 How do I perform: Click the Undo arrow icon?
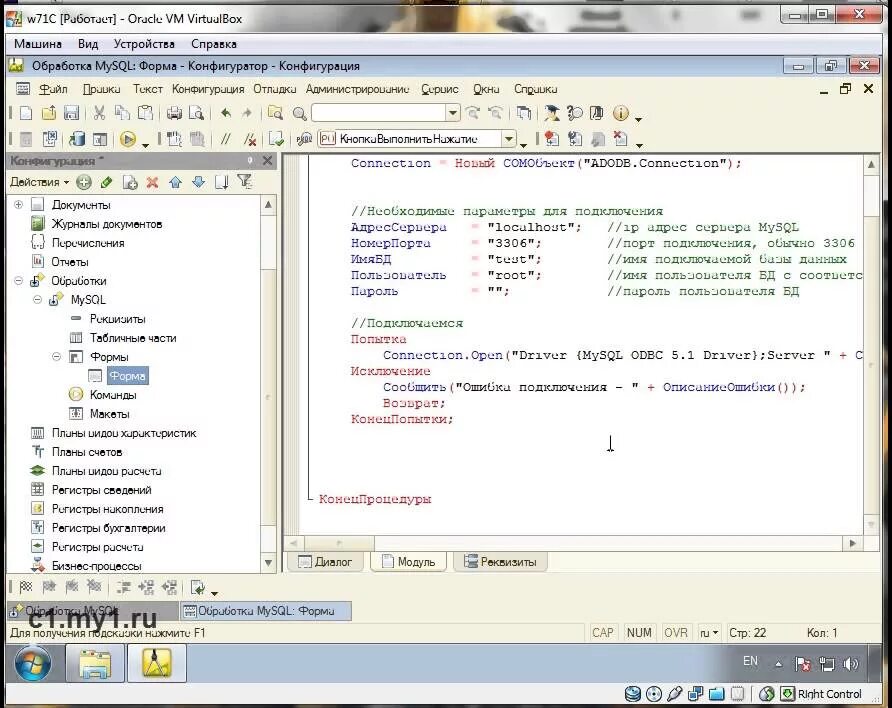point(226,113)
